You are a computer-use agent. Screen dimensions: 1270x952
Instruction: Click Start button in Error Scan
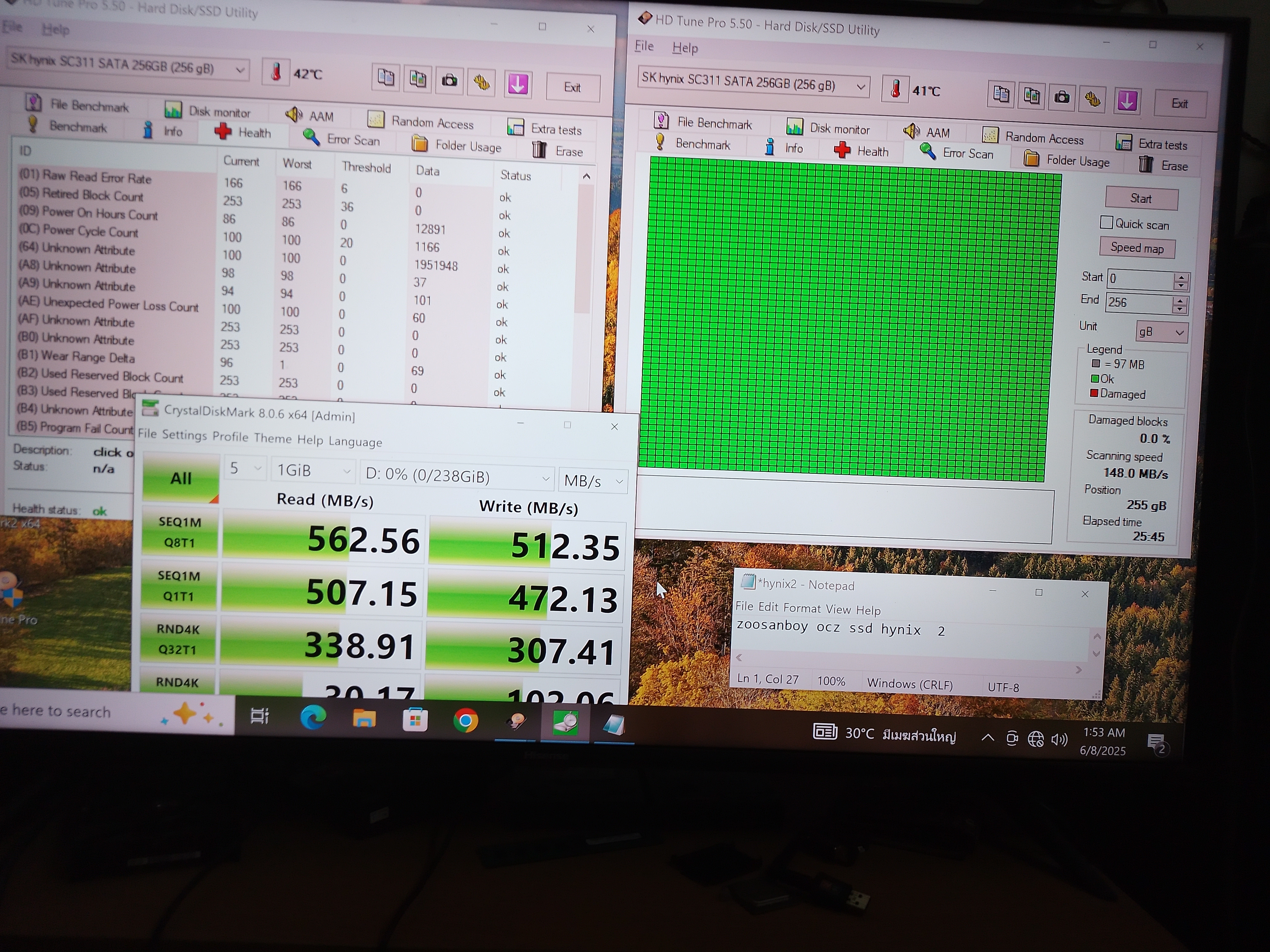[x=1141, y=199]
